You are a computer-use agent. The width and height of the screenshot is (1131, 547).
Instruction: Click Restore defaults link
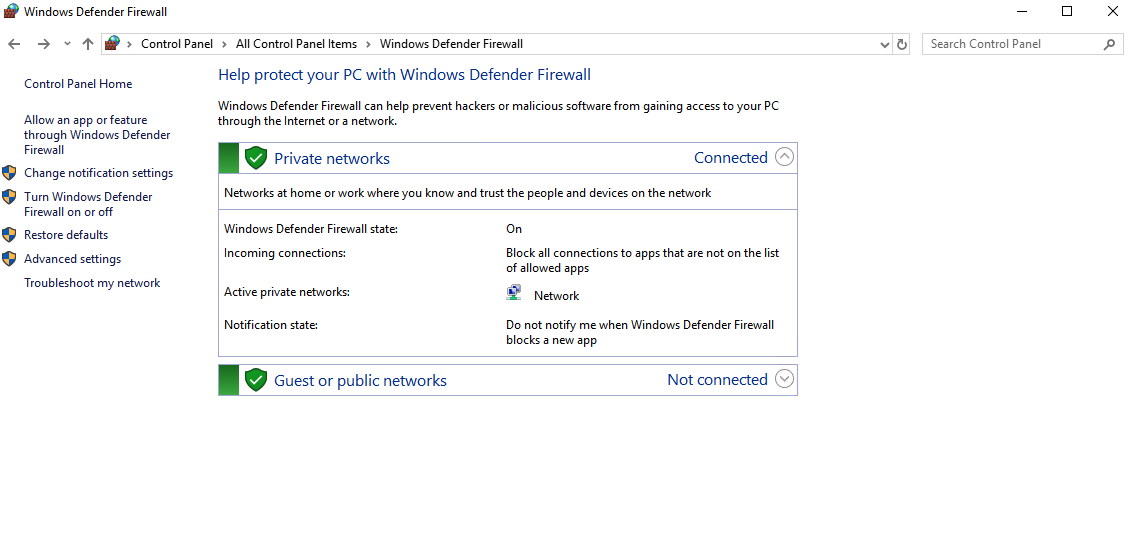pyautogui.click(x=66, y=235)
